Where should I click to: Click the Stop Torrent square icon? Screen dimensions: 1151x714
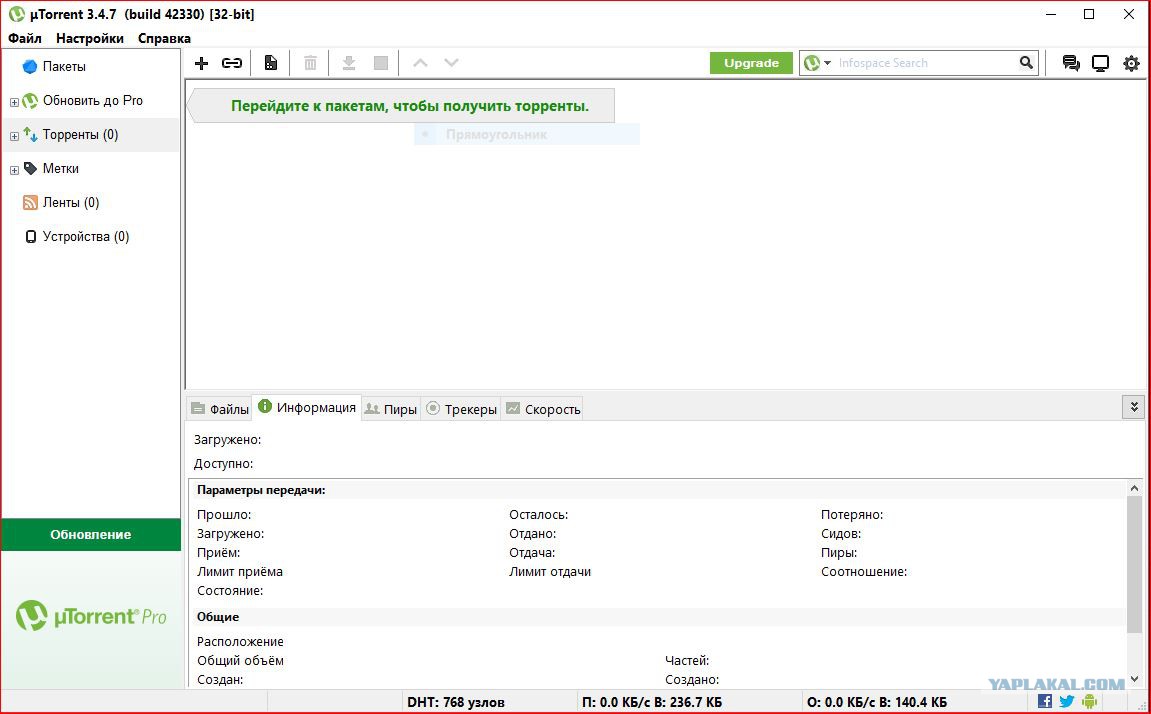pyautogui.click(x=381, y=63)
